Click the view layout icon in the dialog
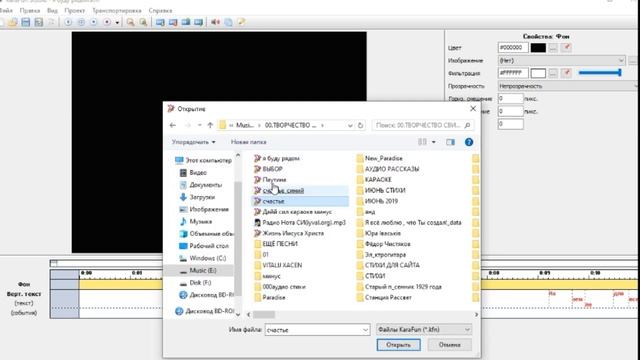The width and height of the screenshot is (640, 360). click(x=422, y=142)
